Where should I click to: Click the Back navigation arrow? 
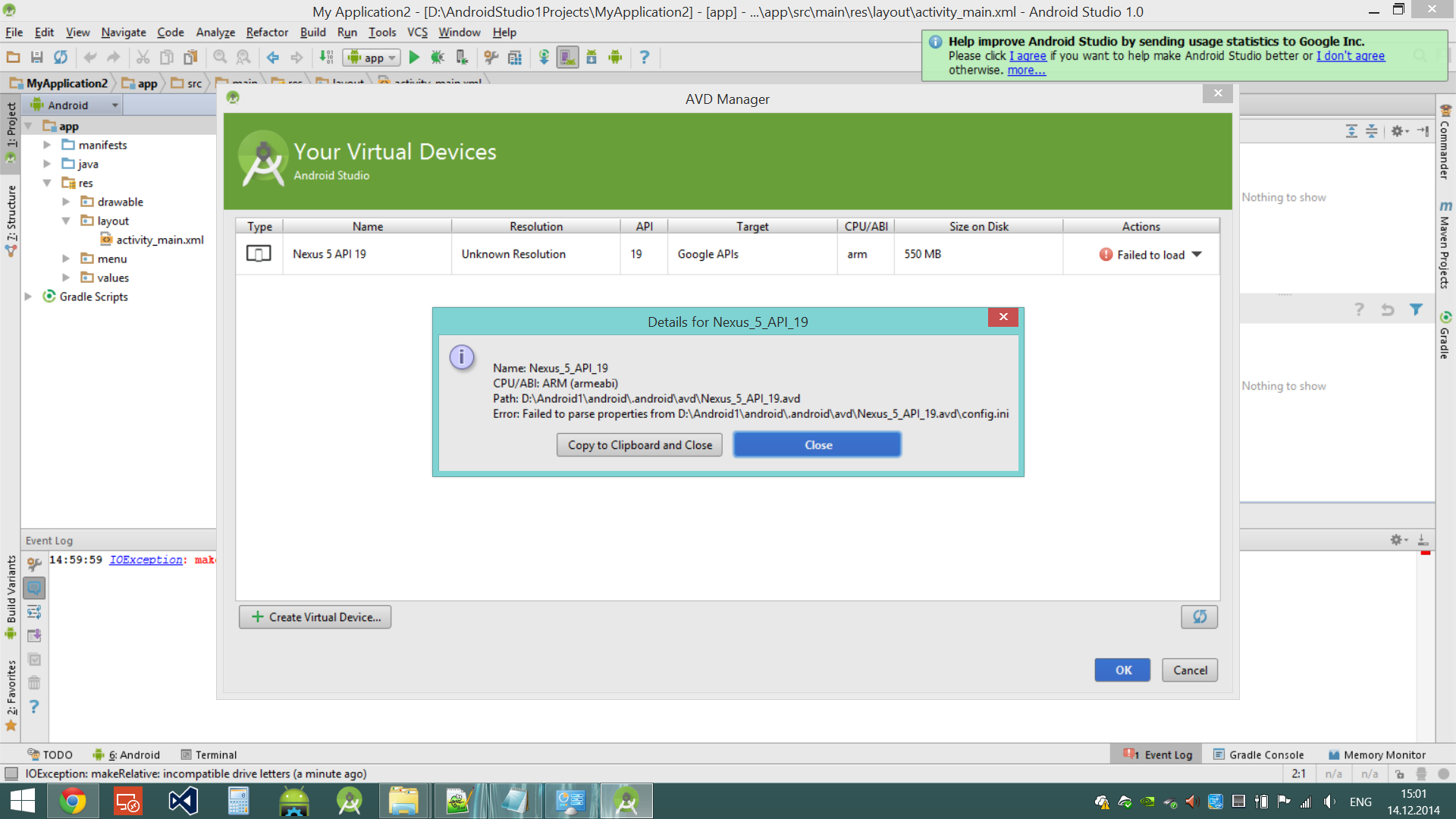pyautogui.click(x=273, y=57)
